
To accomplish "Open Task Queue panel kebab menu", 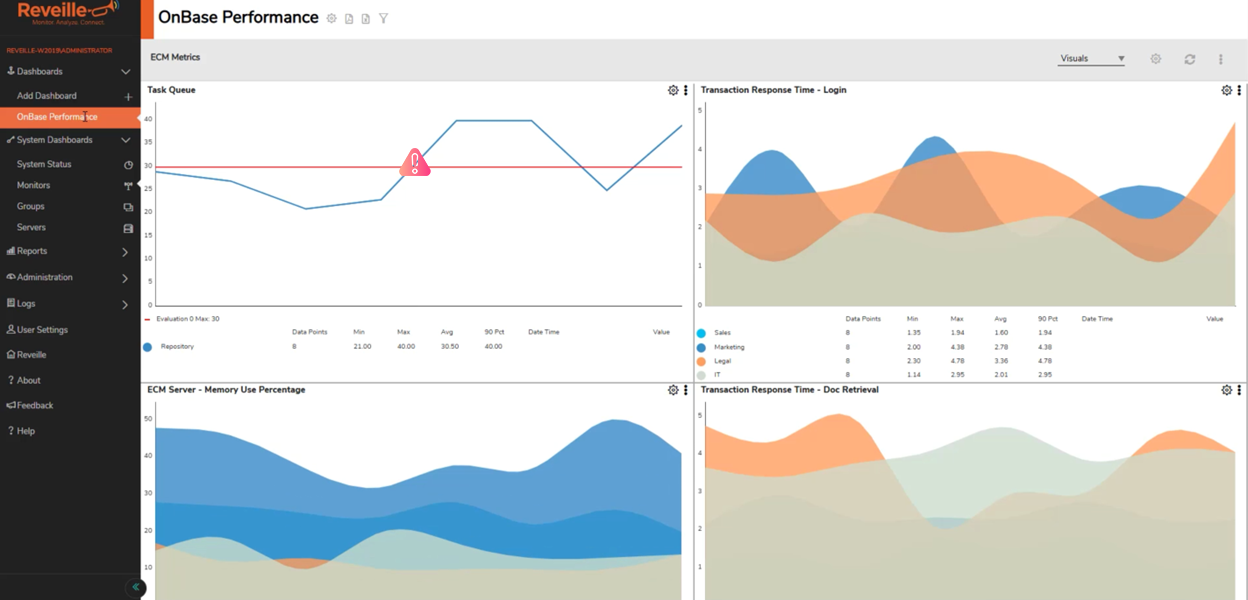I will tap(686, 90).
